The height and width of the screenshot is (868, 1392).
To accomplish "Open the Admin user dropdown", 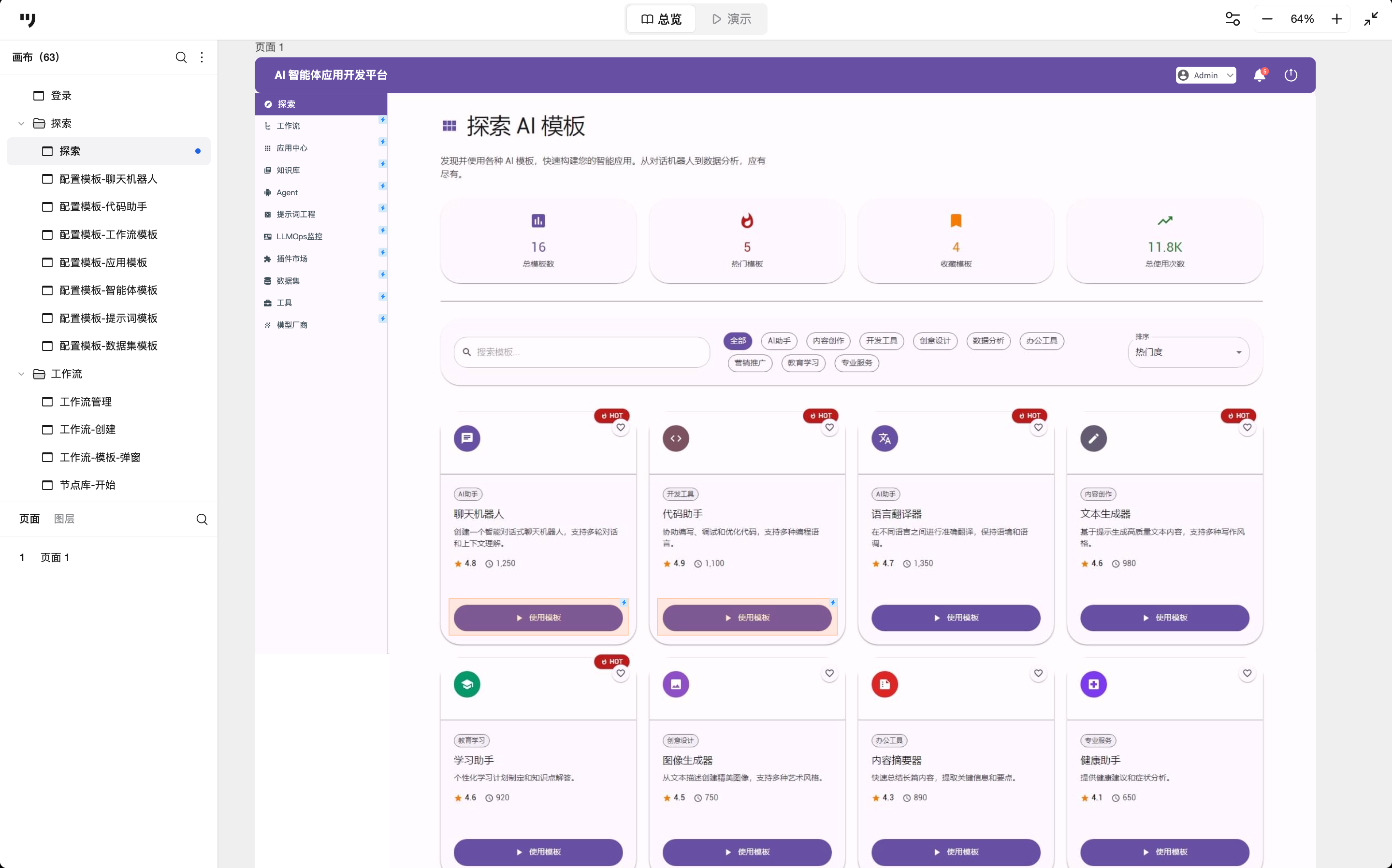I will [1205, 75].
